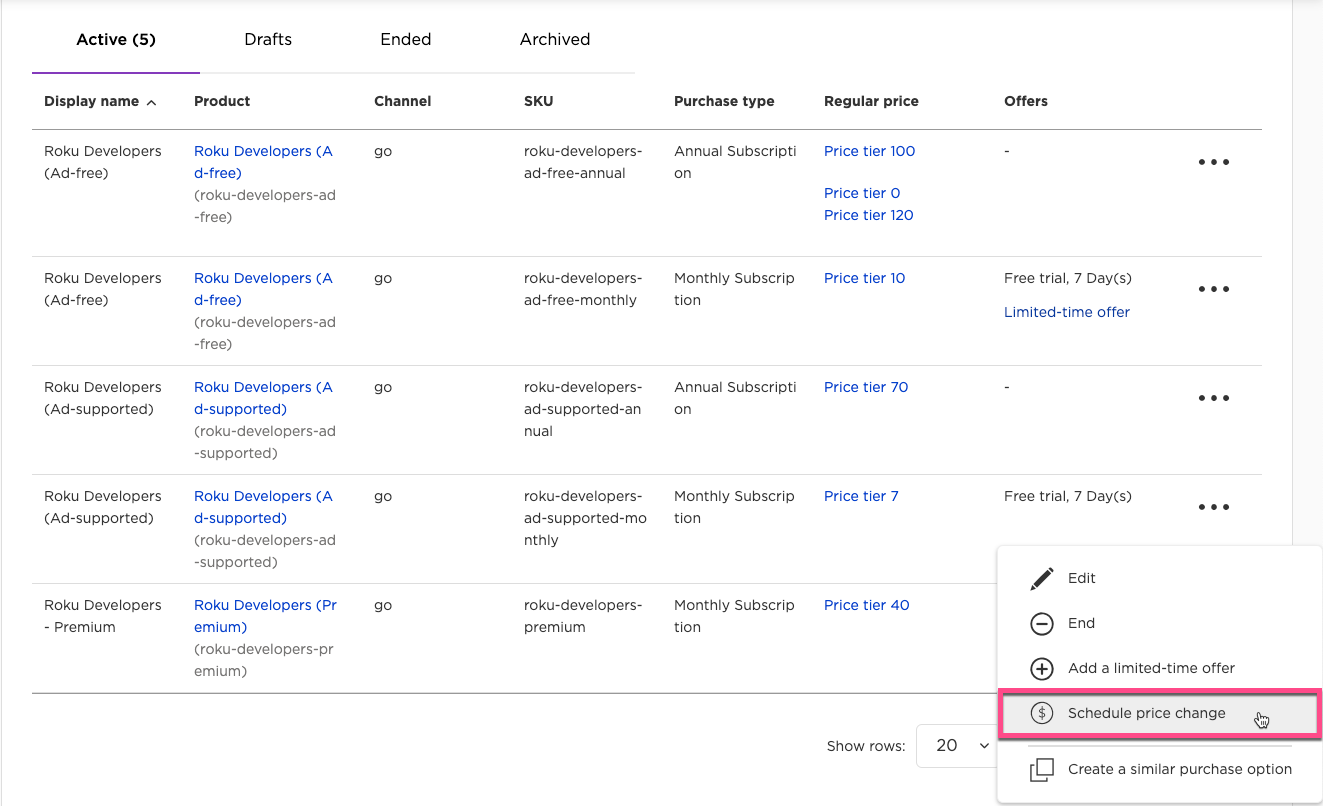Screen dimensions: 1323x806
Task: Open the three-dot menu for ad-supported monthly row
Action: pyautogui.click(x=1213, y=507)
